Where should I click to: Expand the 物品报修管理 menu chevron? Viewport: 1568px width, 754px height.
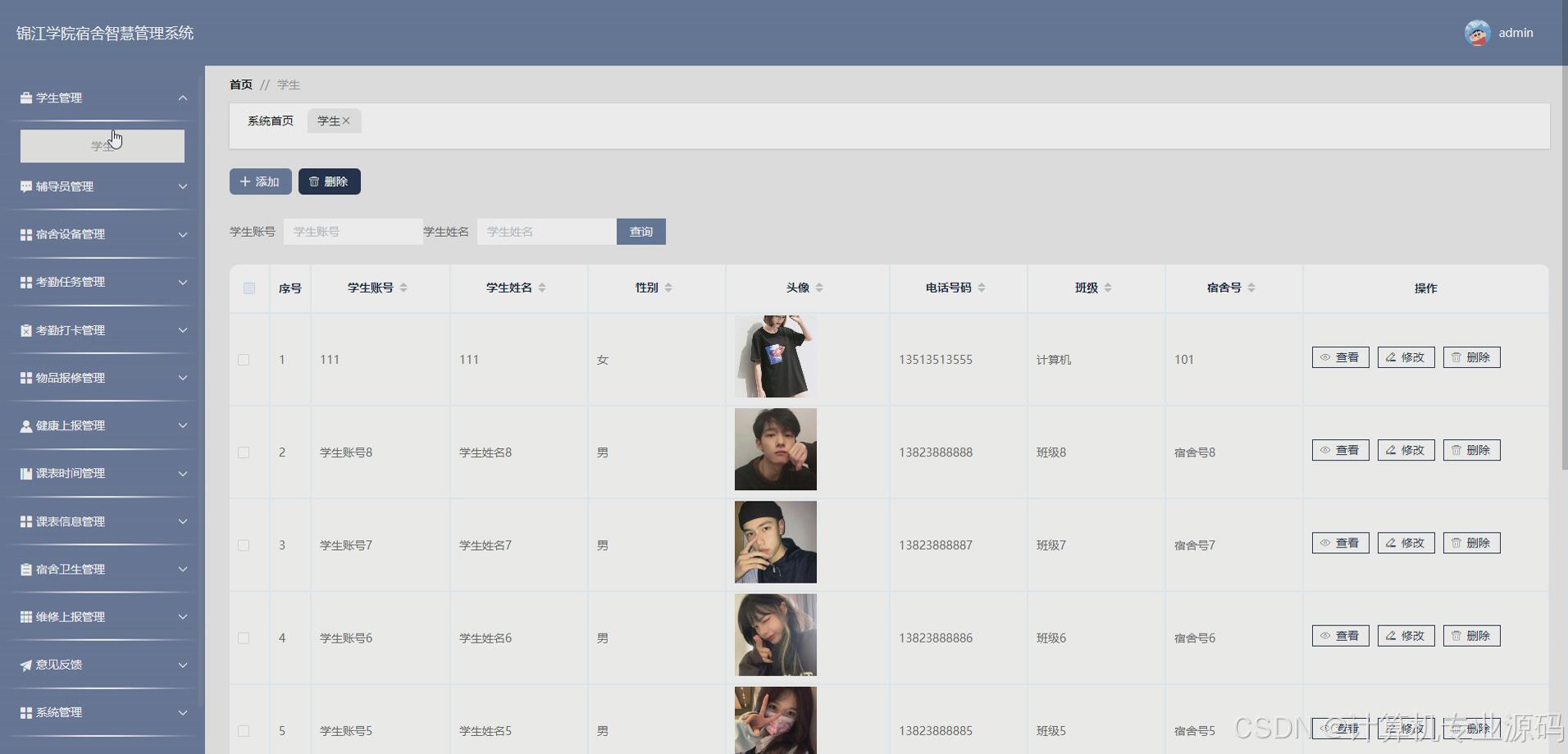pyautogui.click(x=183, y=378)
